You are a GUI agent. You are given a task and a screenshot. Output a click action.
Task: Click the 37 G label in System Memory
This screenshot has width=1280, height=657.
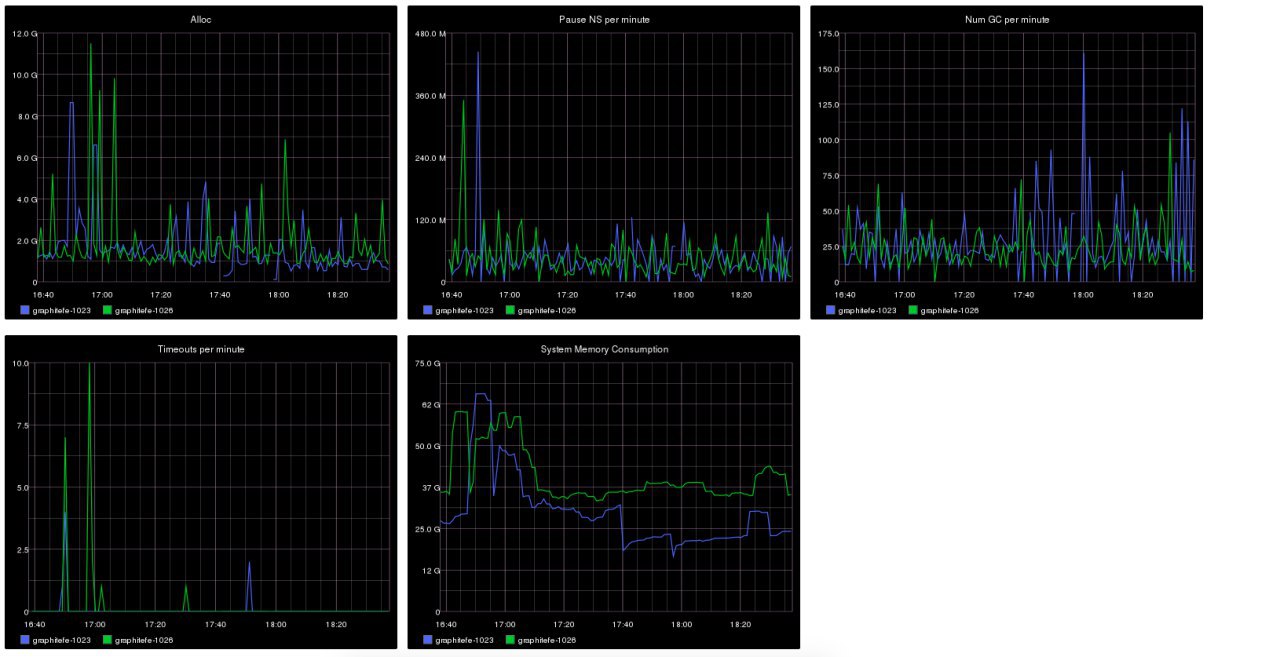point(431,488)
